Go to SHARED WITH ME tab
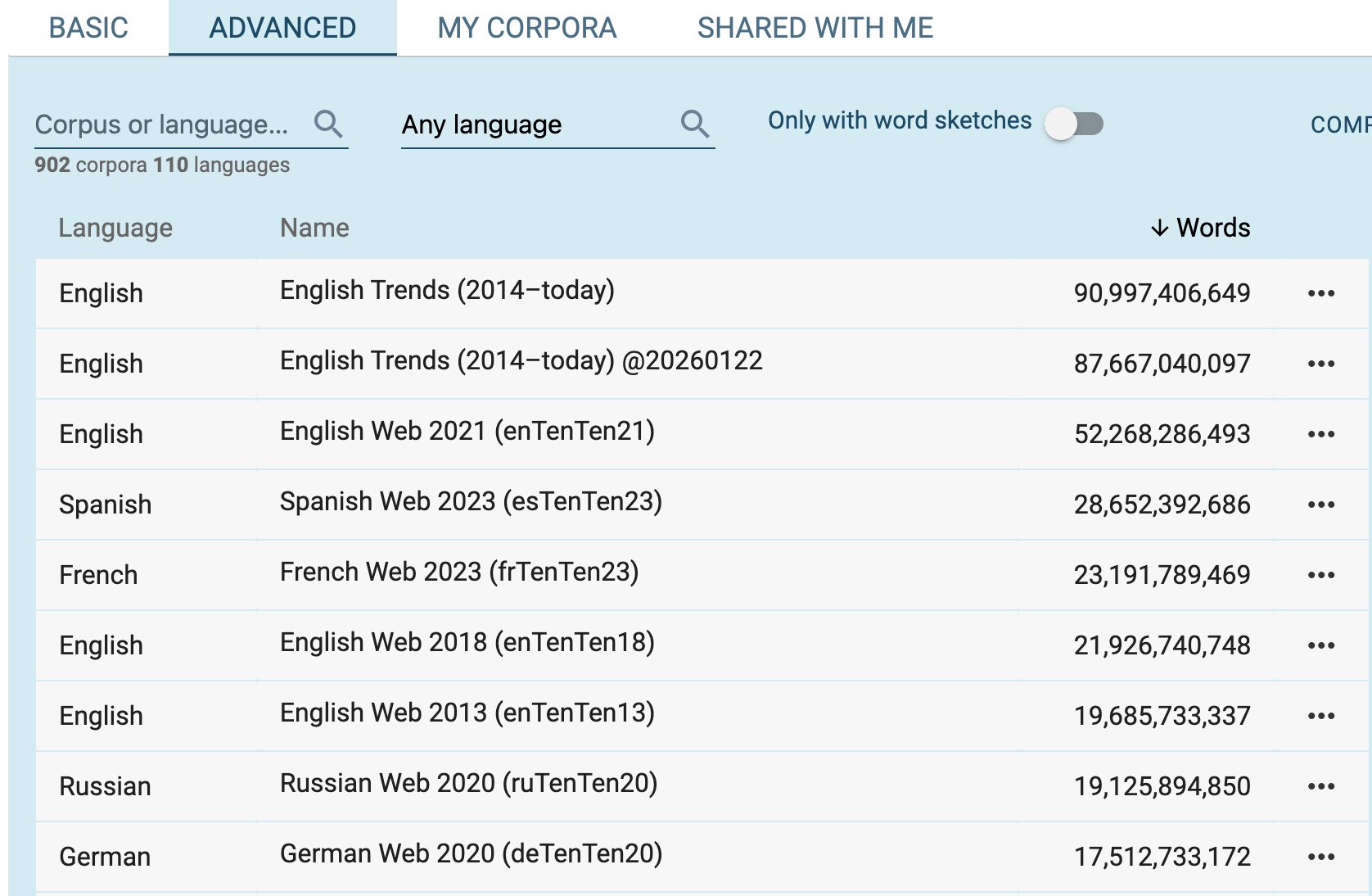 pos(815,28)
